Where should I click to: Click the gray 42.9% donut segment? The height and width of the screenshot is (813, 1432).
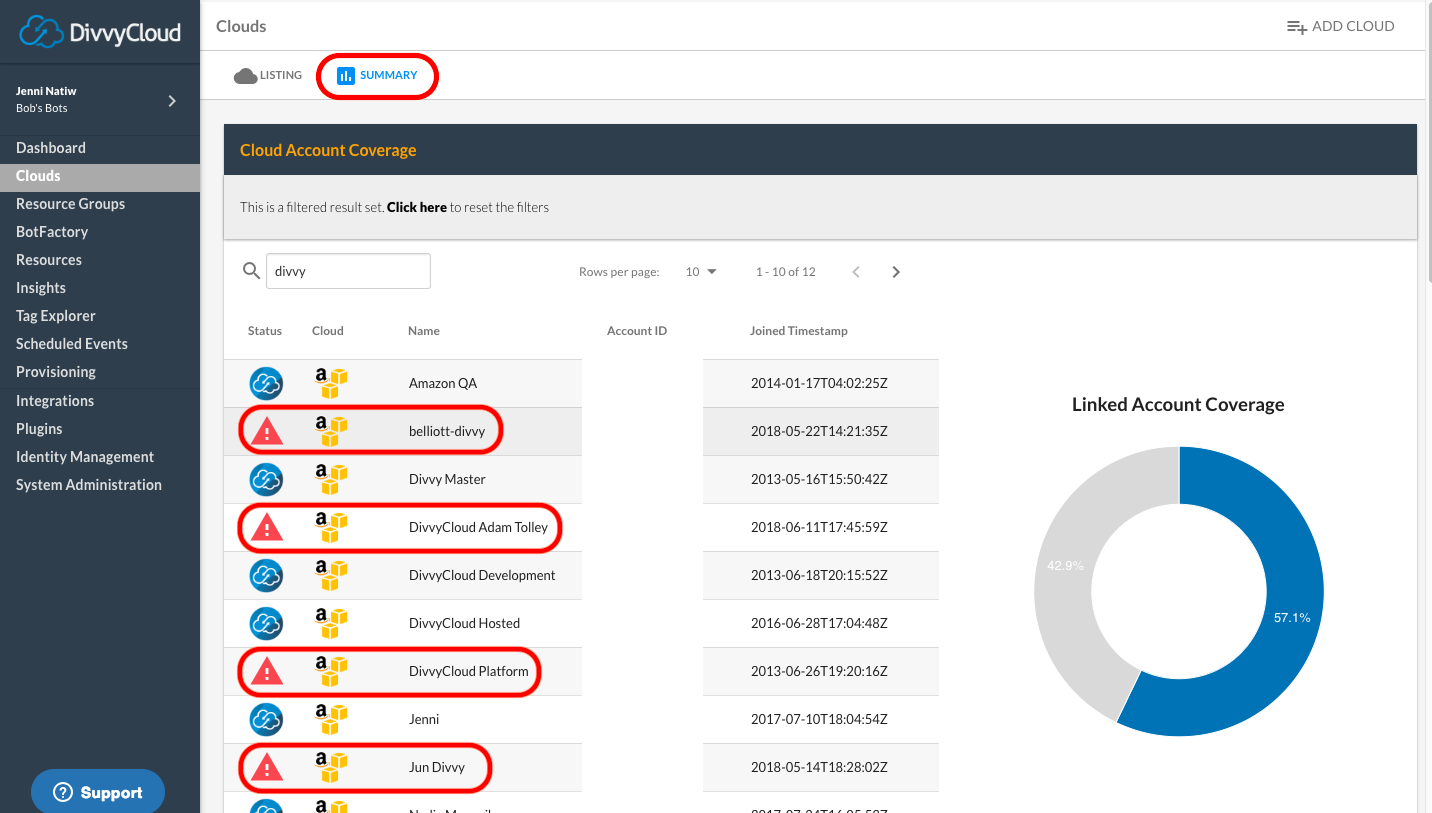click(x=1065, y=566)
